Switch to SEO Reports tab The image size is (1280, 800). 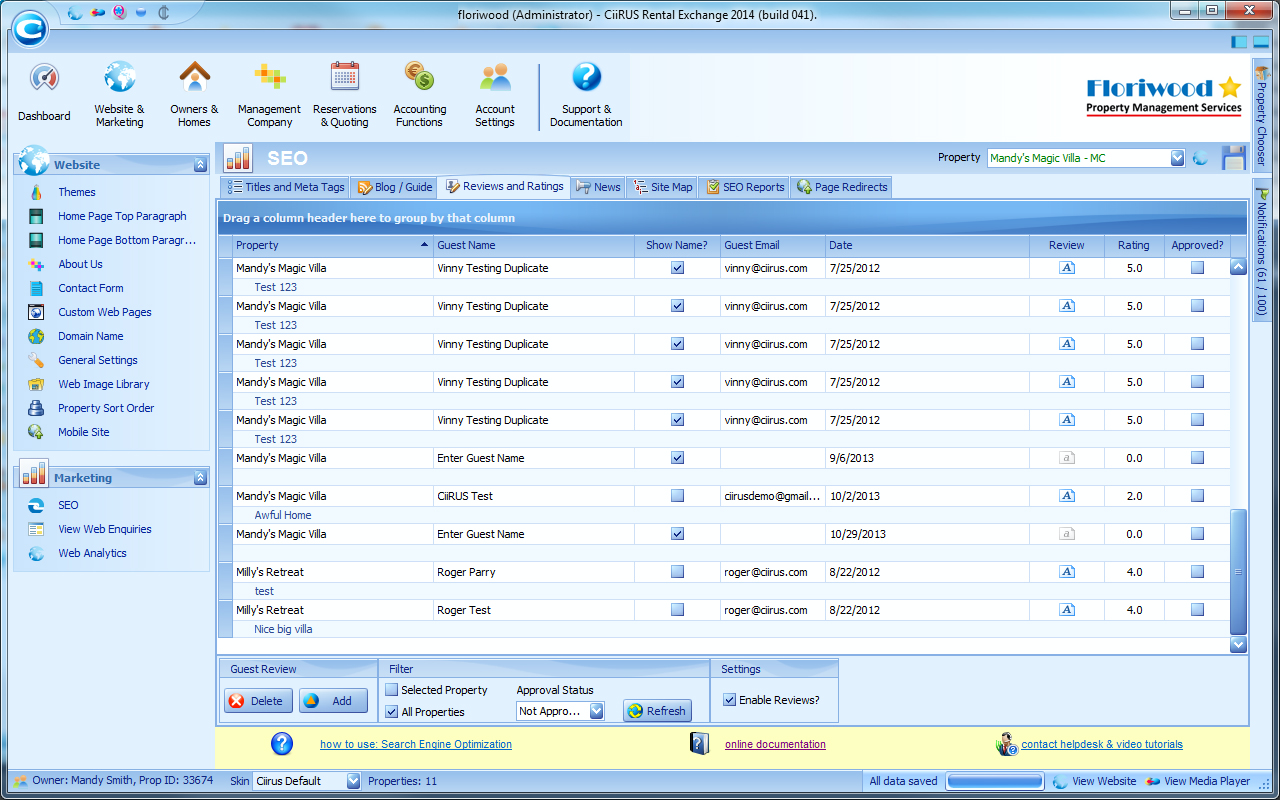pos(744,187)
